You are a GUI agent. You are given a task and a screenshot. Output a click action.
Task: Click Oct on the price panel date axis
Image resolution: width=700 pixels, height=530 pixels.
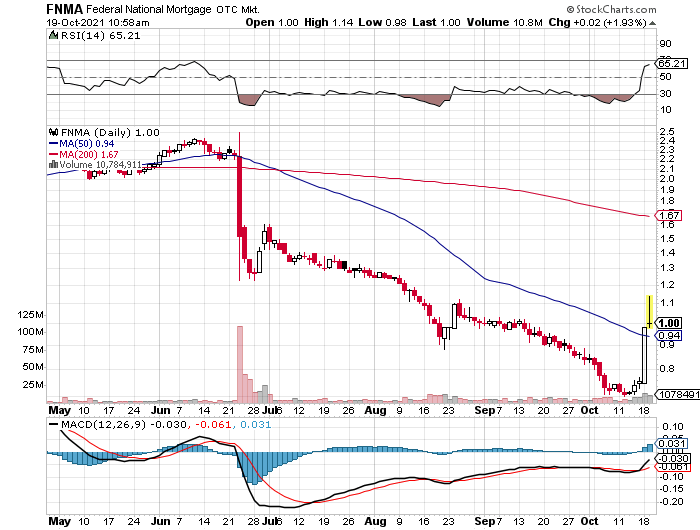pyautogui.click(x=589, y=410)
